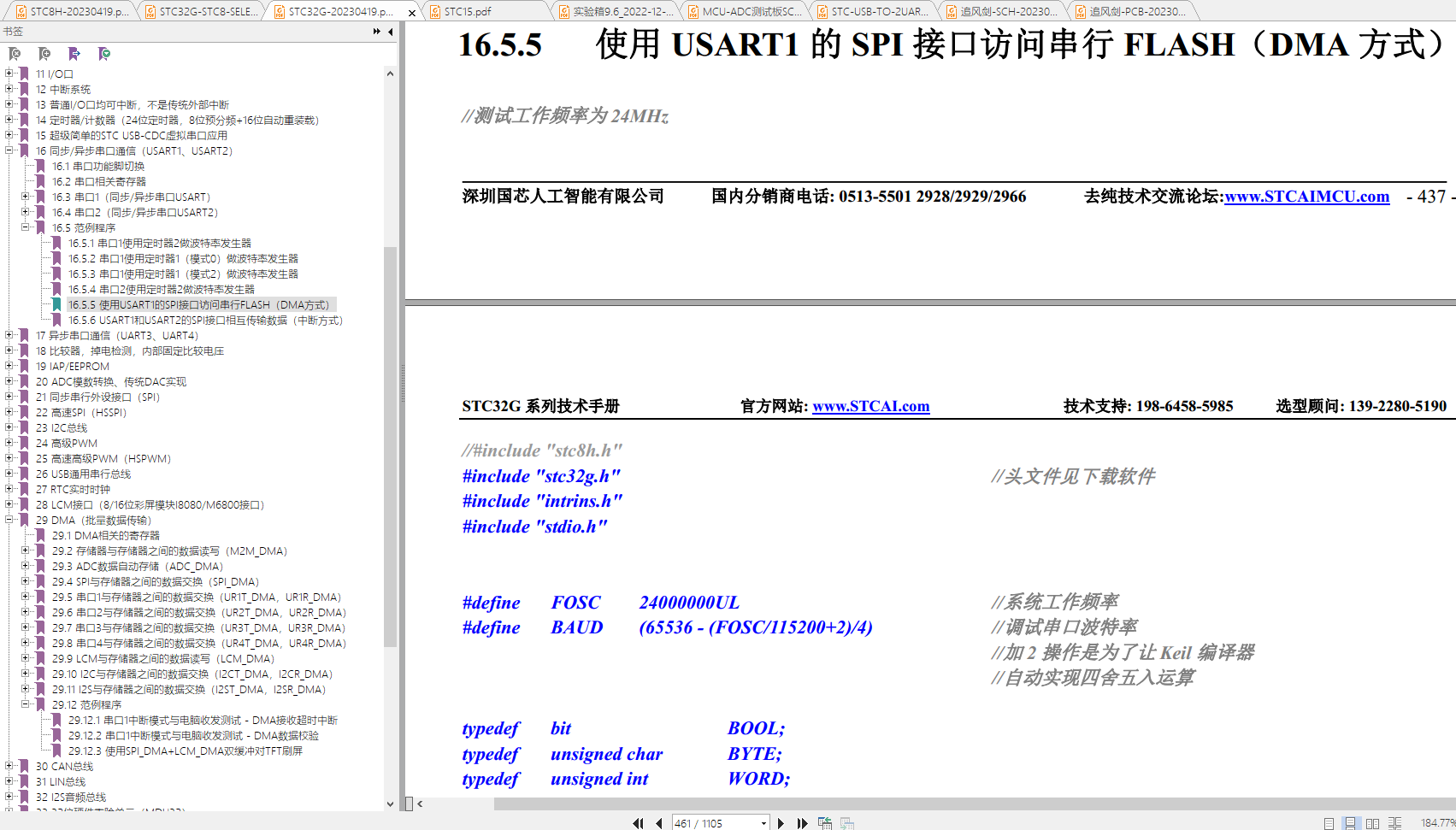
Task: Open bookmark 16.5.1 串口1使用定时器2
Action: point(160,244)
